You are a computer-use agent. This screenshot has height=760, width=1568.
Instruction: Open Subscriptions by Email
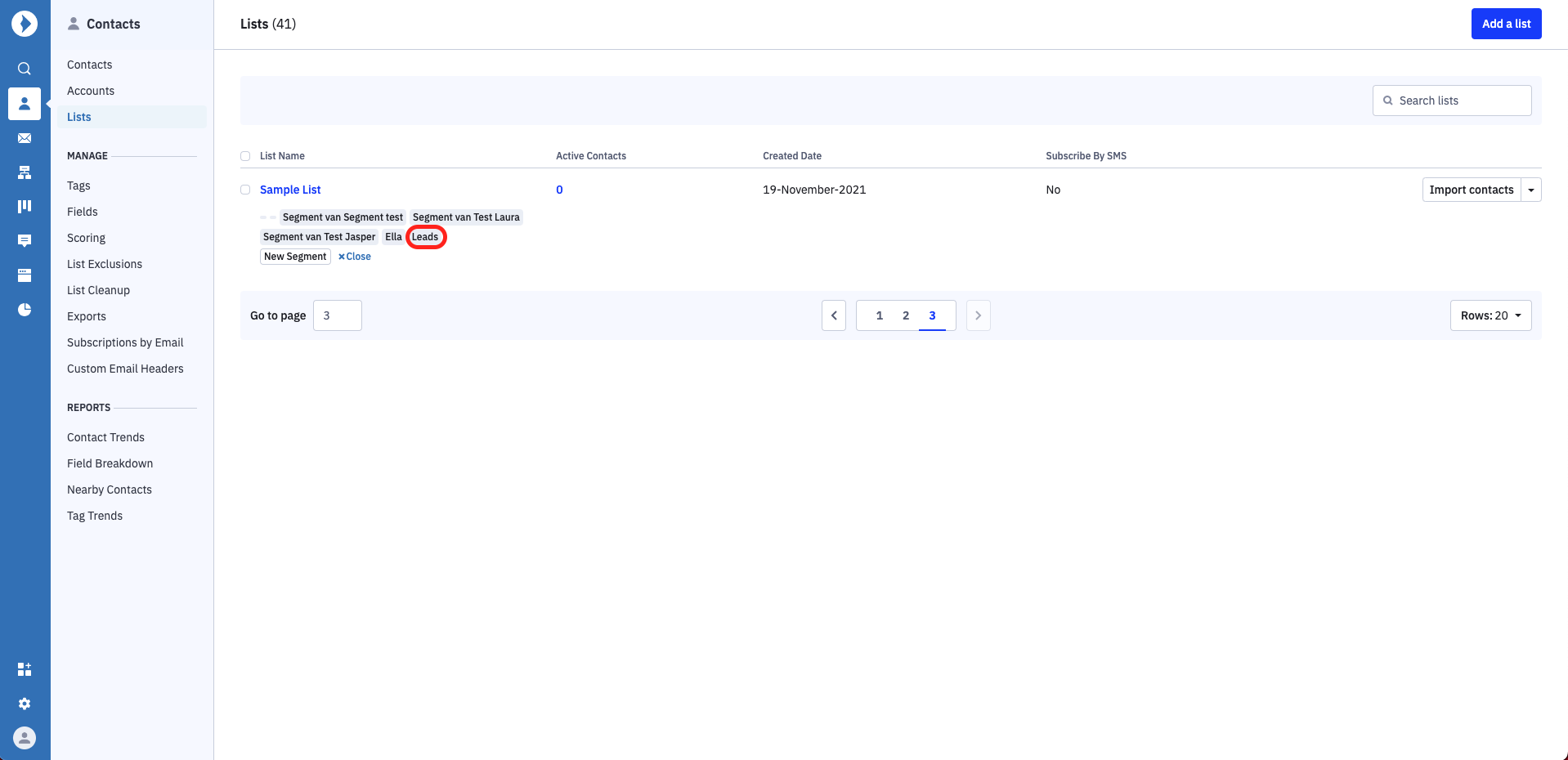[125, 342]
